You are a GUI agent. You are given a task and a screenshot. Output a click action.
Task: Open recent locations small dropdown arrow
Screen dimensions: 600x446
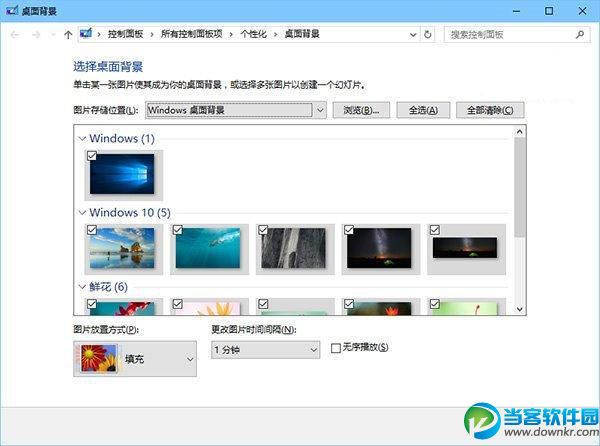pos(53,35)
